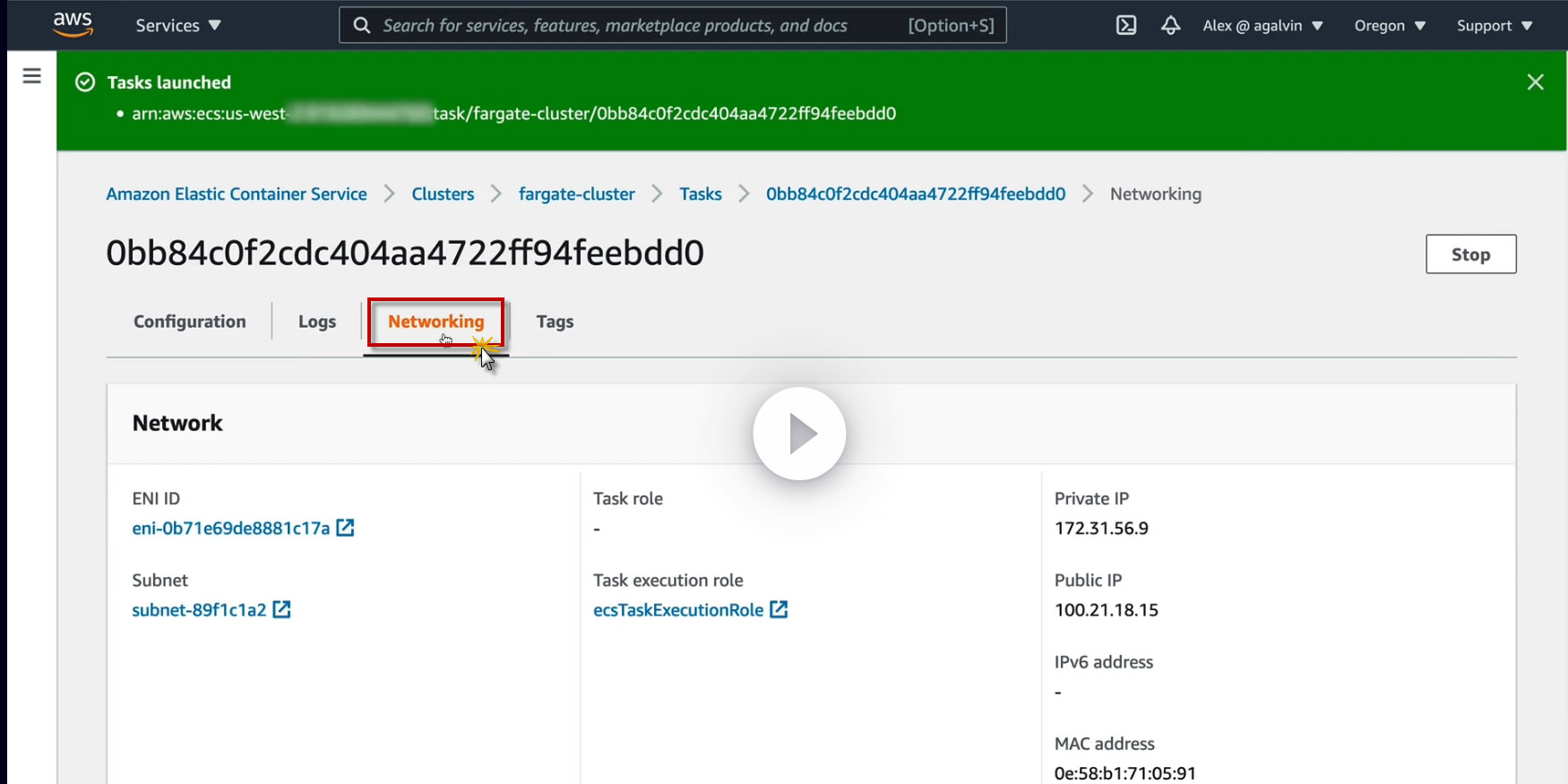Click the MAC address 0e:58:b1:71:05:91
1568x784 pixels.
point(1125,772)
